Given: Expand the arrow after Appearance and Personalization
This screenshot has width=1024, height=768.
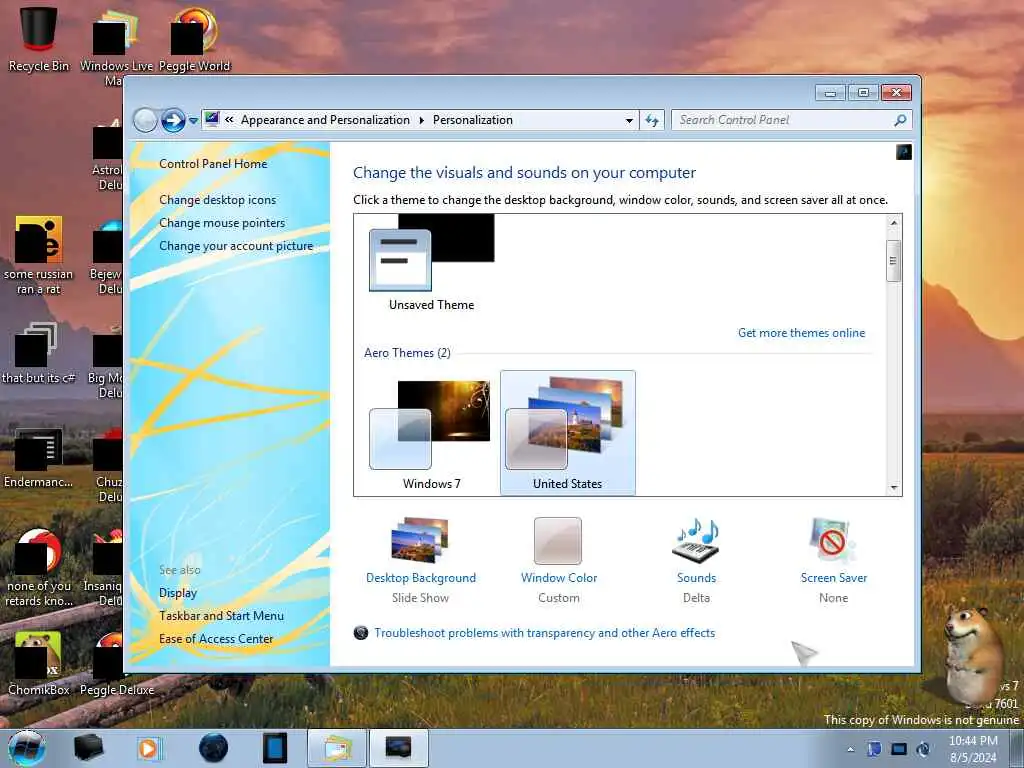Looking at the screenshot, I should [421, 120].
